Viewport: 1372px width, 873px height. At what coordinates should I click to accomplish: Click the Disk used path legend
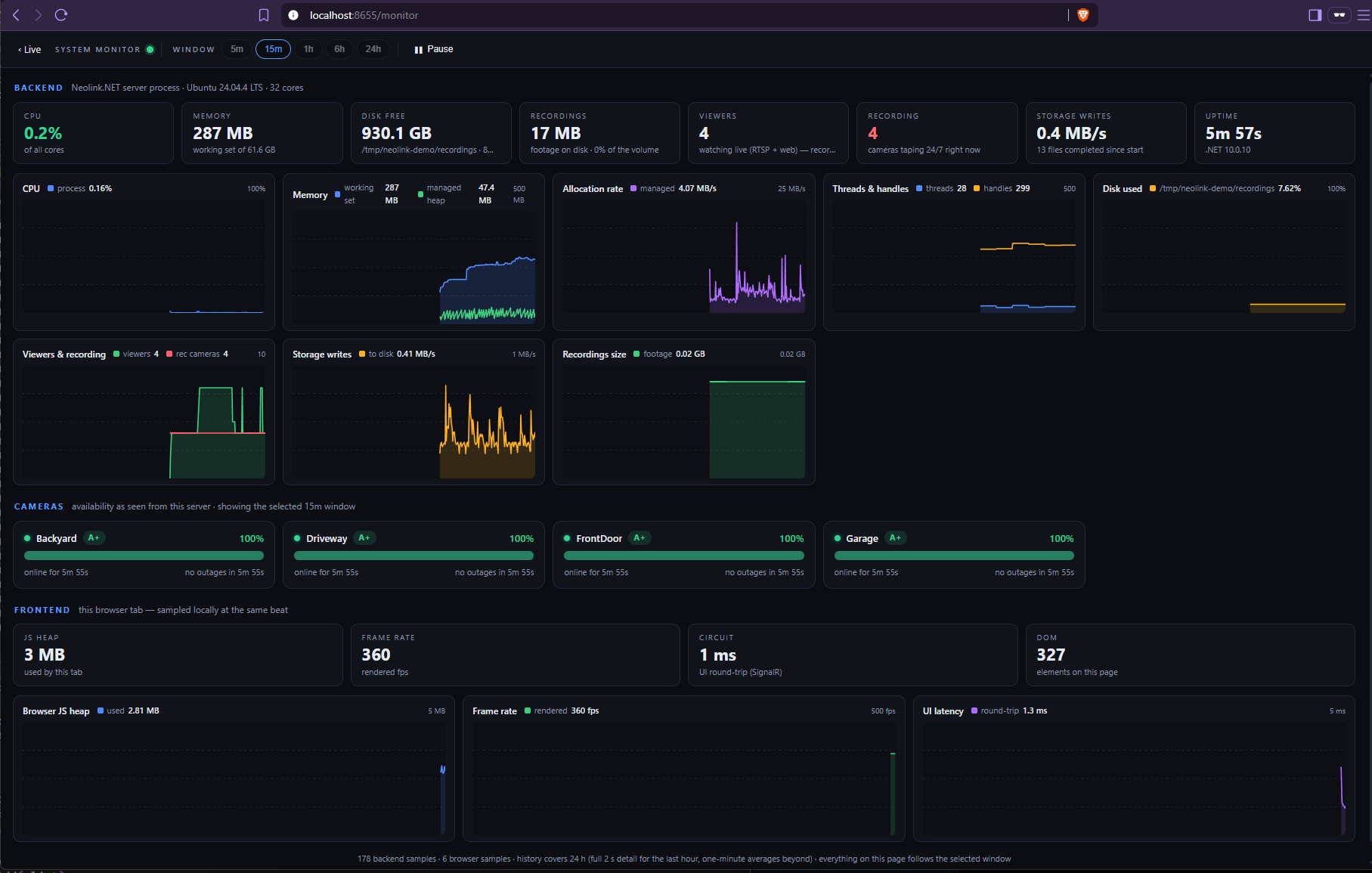(1225, 188)
